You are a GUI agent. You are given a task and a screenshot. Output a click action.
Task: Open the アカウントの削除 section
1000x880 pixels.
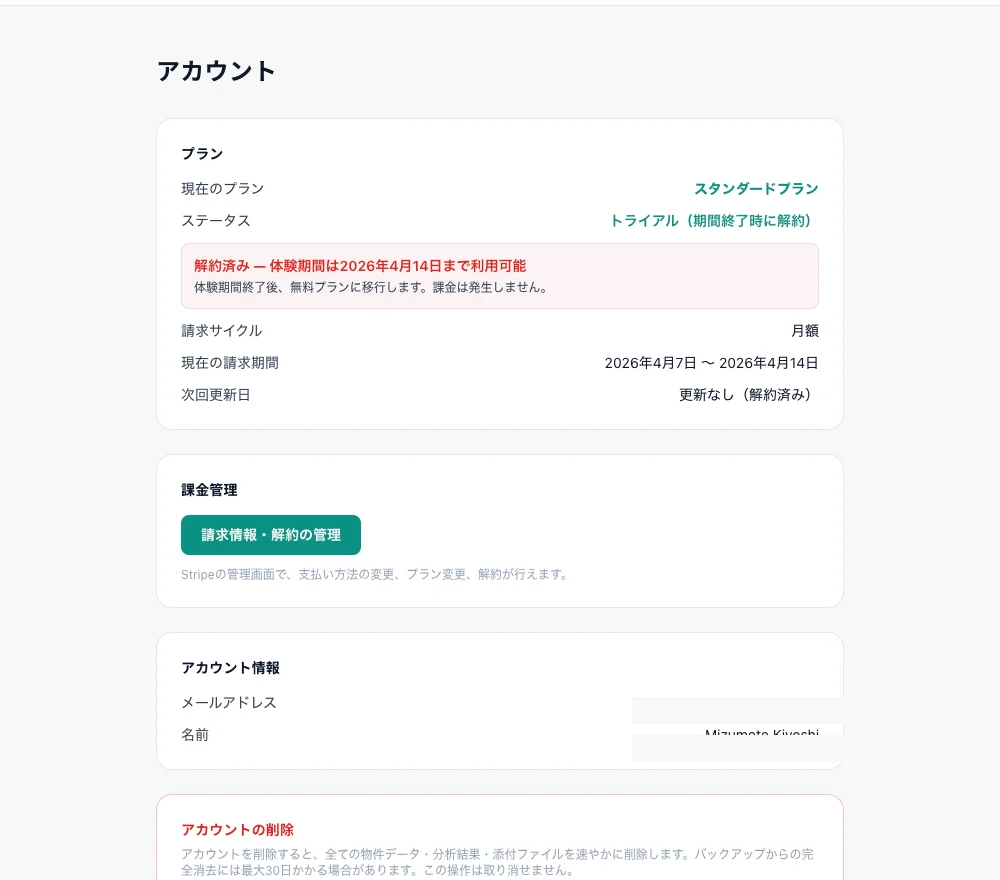tap(237, 829)
